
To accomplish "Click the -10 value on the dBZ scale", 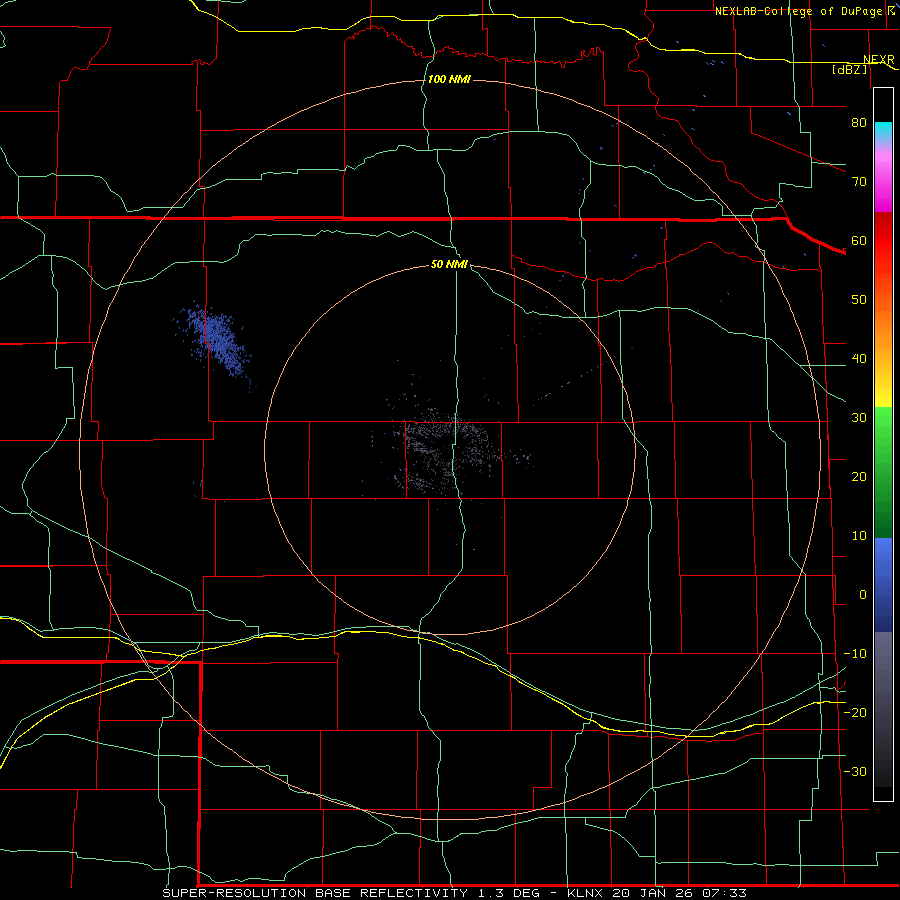I will click(855, 654).
